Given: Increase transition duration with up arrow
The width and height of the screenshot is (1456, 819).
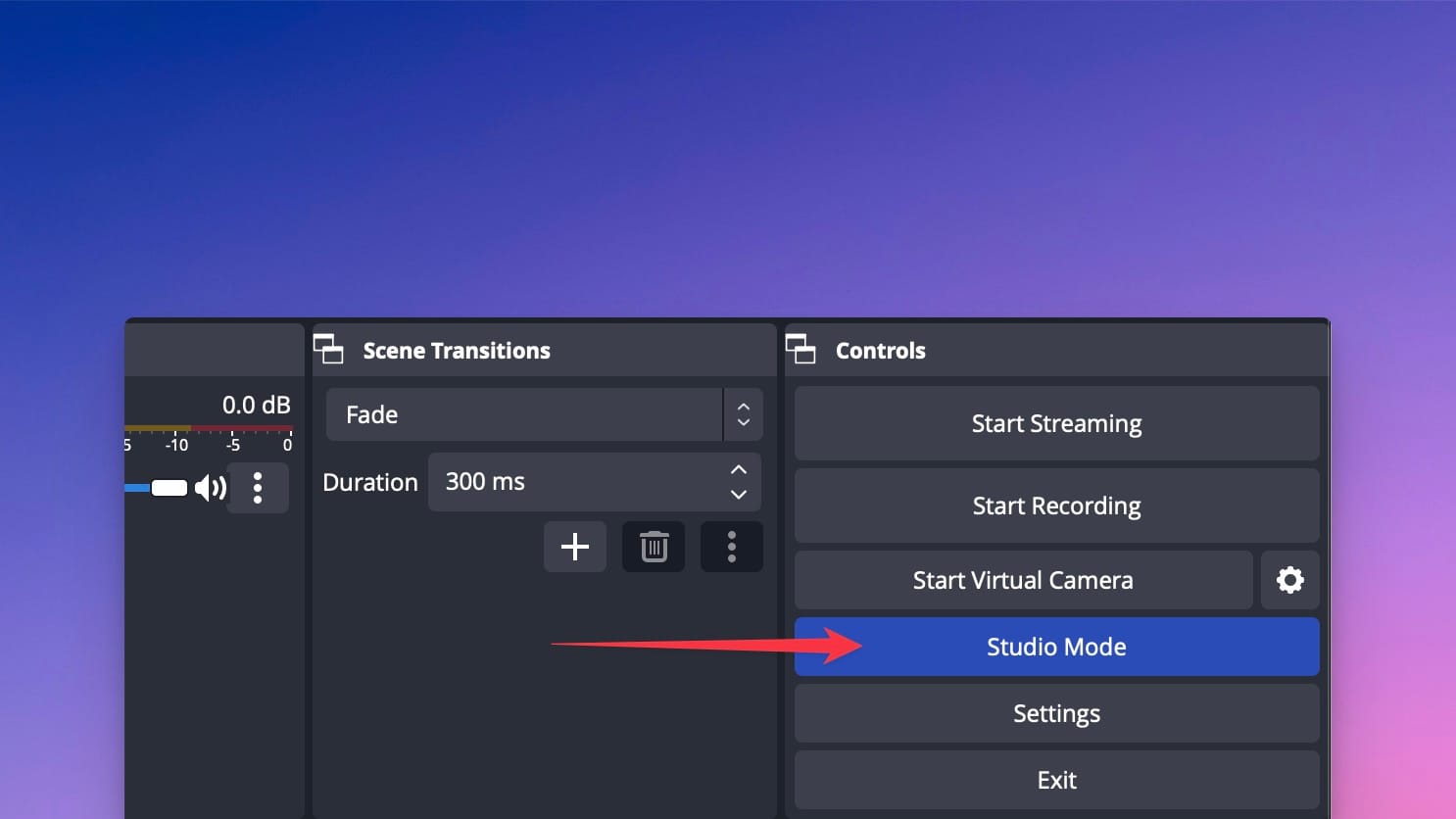Looking at the screenshot, I should tap(738, 469).
